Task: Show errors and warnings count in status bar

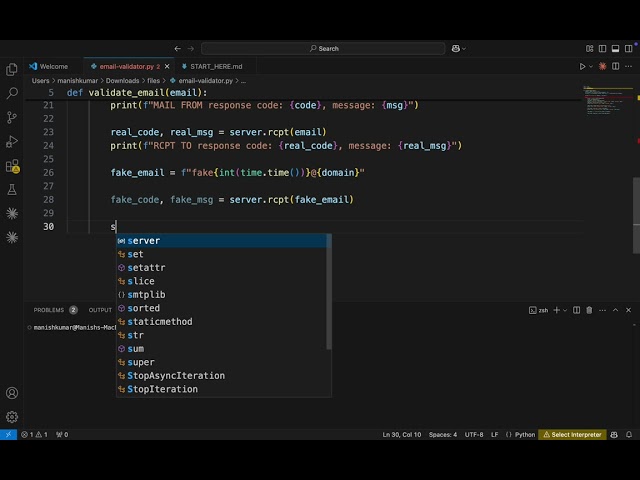Action: click(x=34, y=435)
